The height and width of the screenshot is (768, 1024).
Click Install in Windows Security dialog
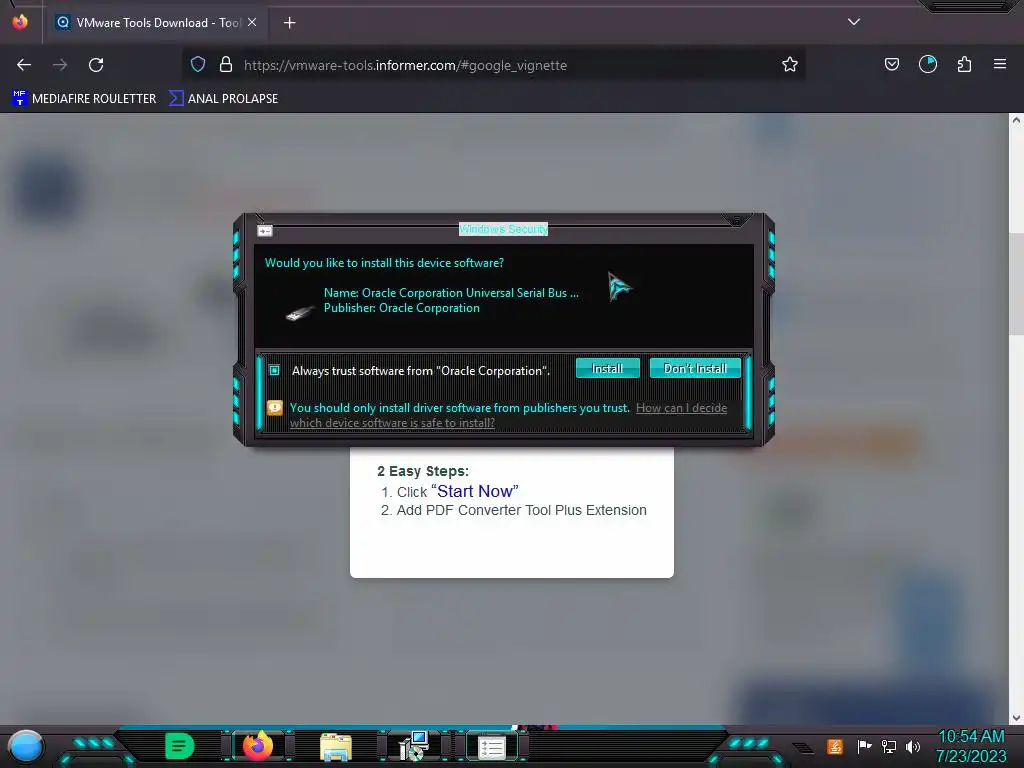pyautogui.click(x=607, y=368)
